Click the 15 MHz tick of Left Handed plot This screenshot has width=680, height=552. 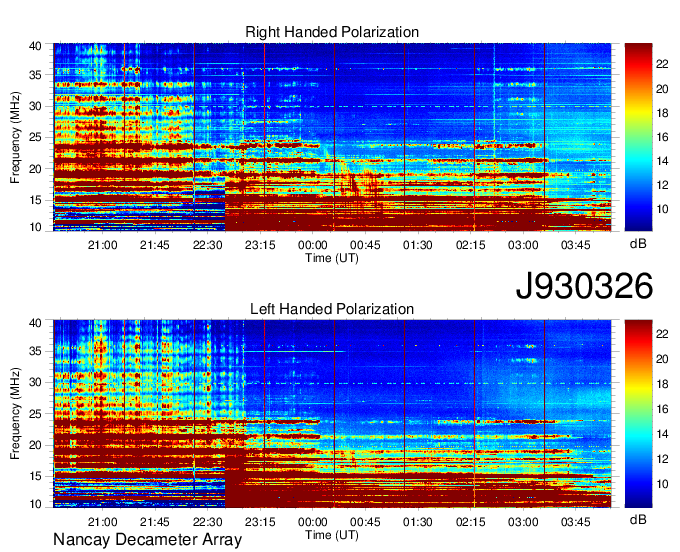click(35, 476)
